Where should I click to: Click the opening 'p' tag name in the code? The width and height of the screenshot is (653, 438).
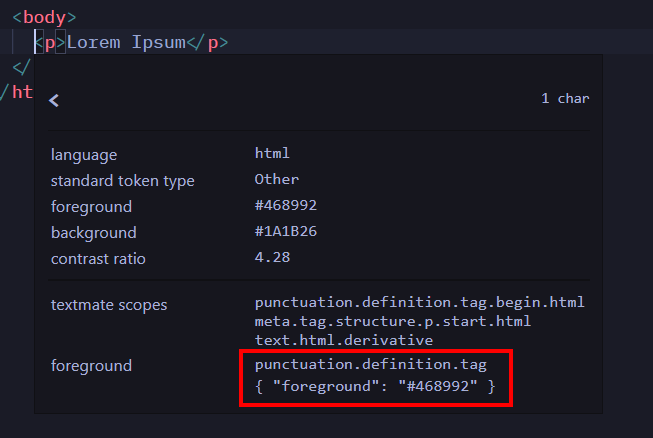tap(50, 42)
